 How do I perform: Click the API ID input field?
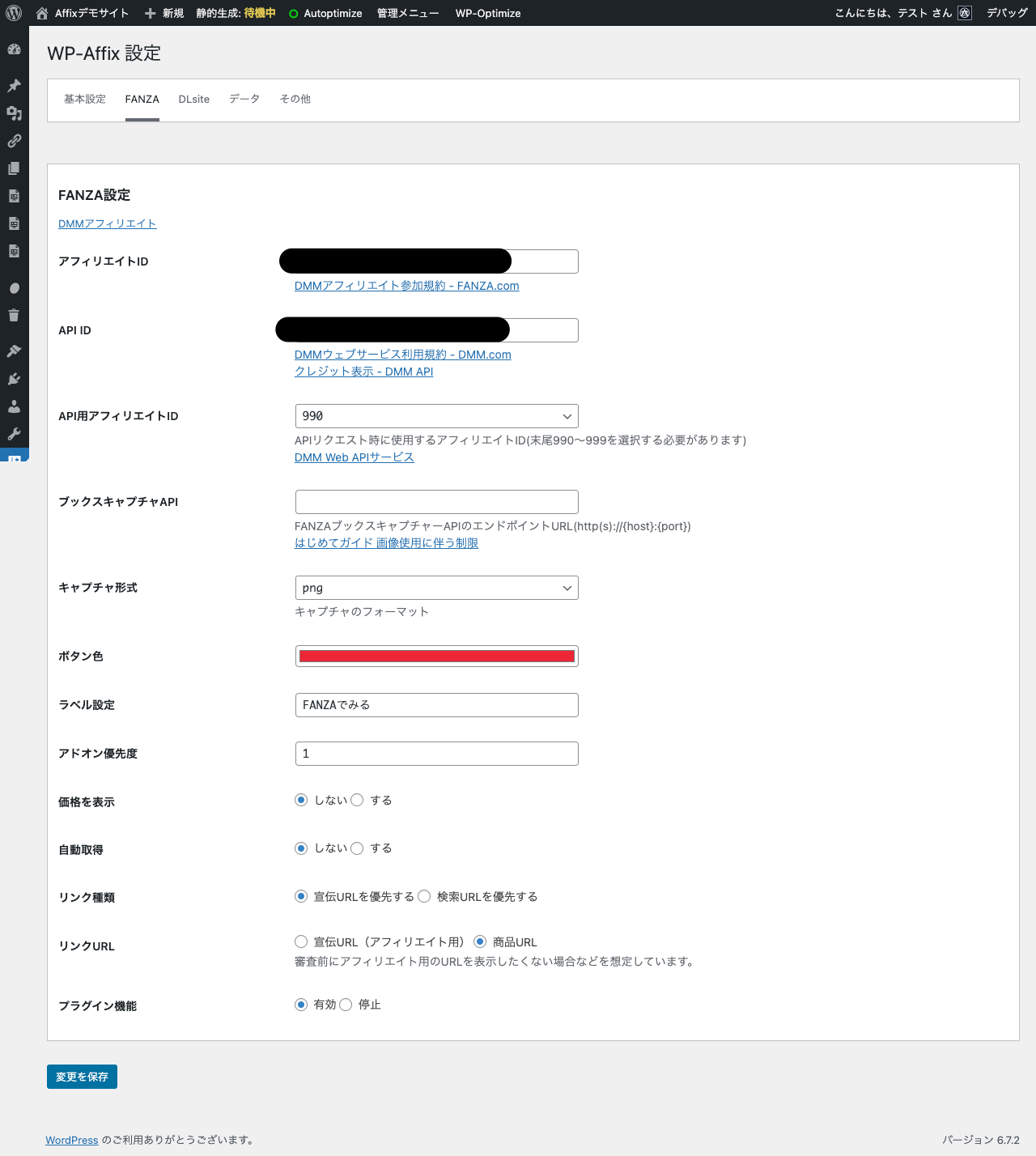click(x=437, y=330)
